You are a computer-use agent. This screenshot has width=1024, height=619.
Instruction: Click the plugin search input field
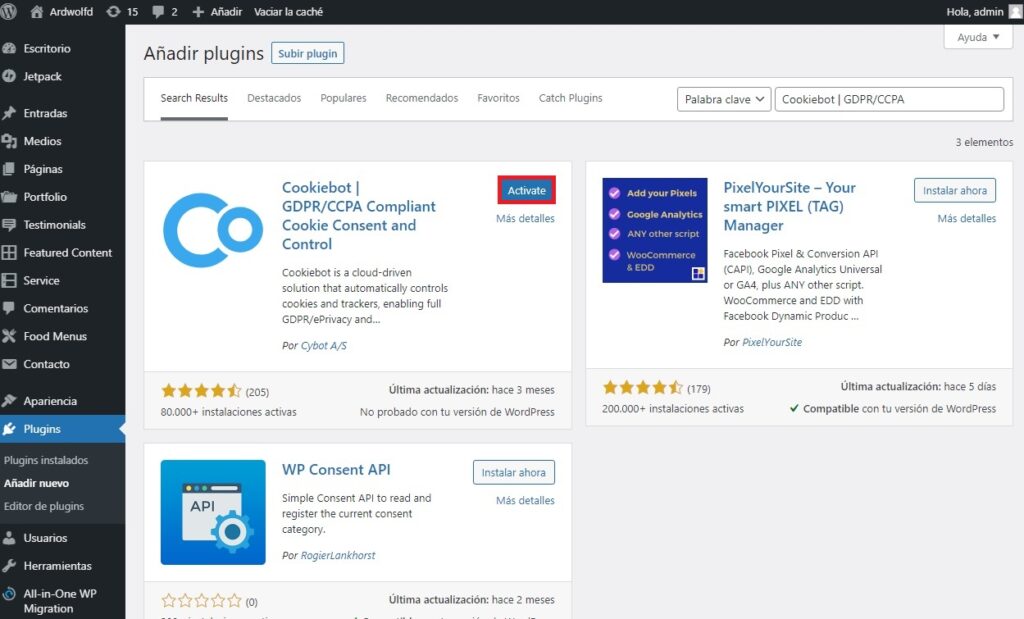889,99
